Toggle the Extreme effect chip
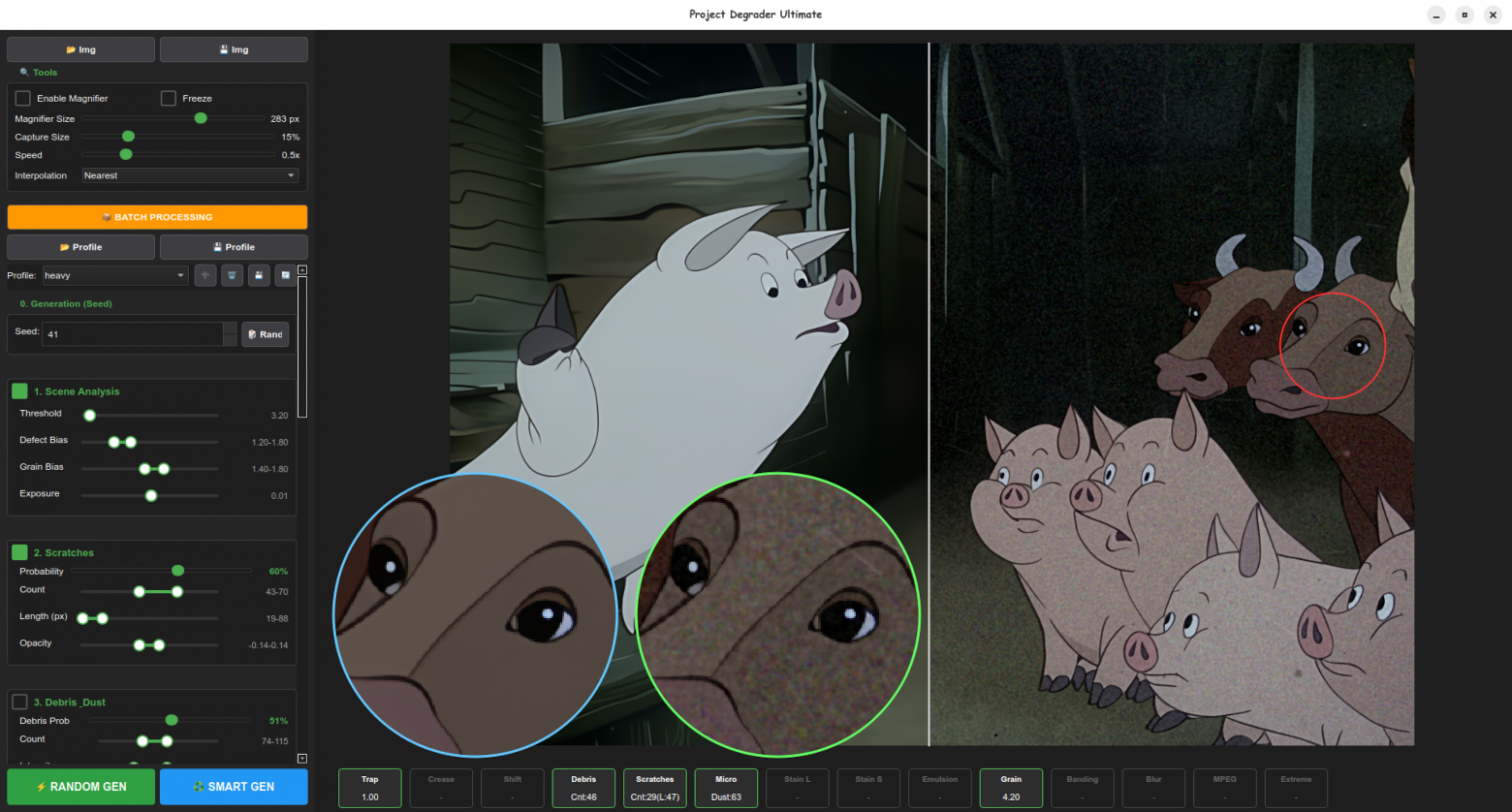The height and width of the screenshot is (812, 1512). click(1296, 788)
